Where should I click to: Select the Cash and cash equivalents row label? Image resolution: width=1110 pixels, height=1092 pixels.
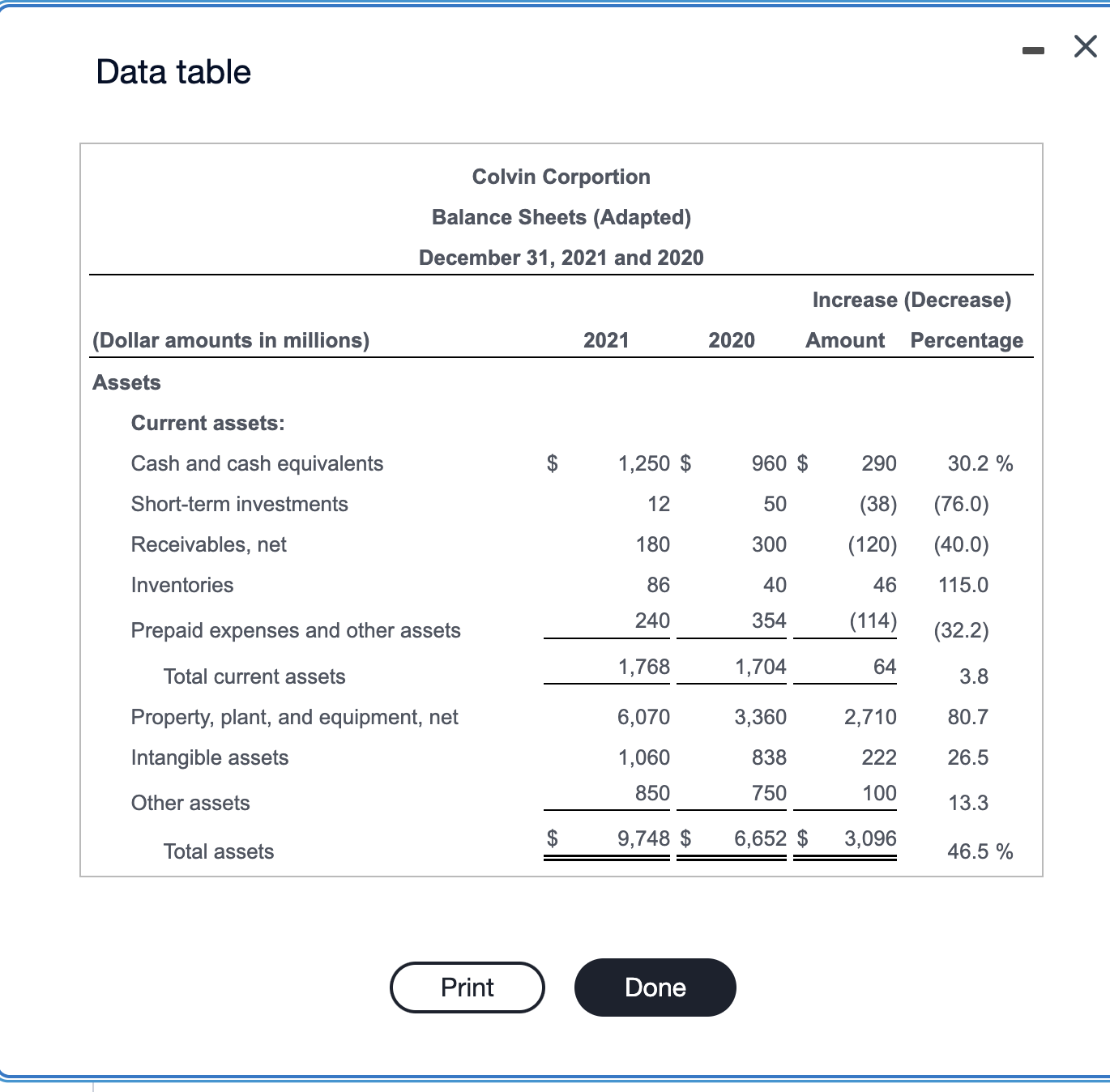[257, 463]
